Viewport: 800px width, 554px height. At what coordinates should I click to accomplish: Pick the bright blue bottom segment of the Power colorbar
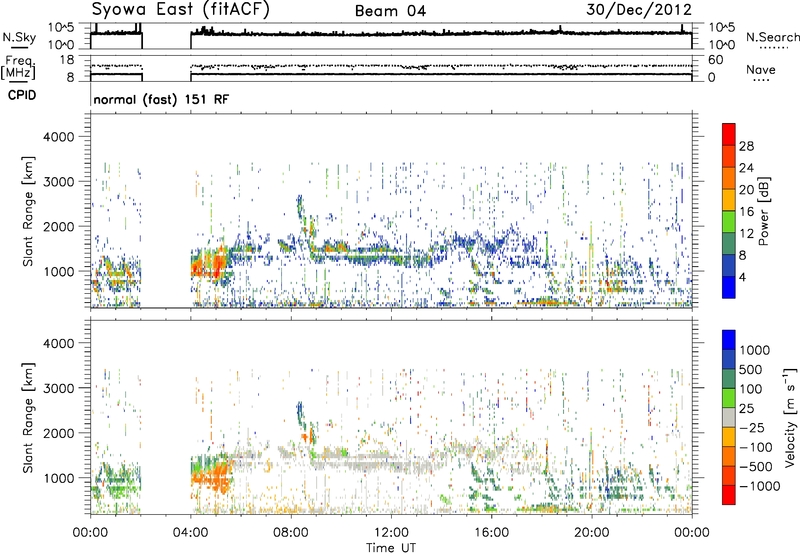729,287
